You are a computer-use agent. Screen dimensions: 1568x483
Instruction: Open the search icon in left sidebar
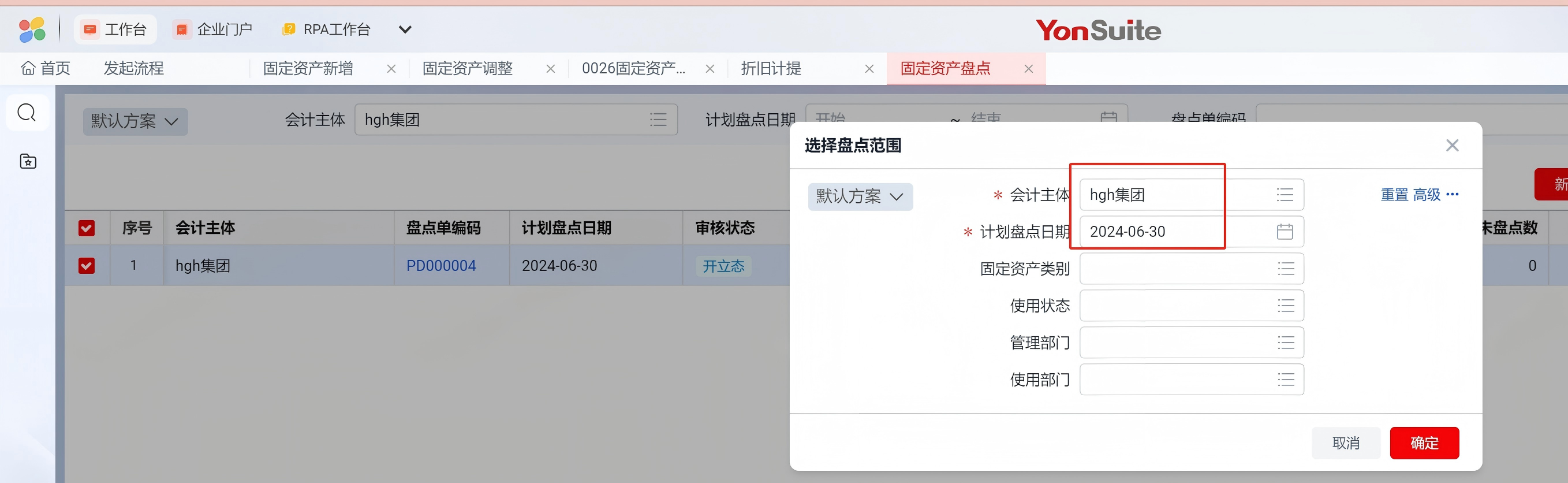(x=27, y=113)
